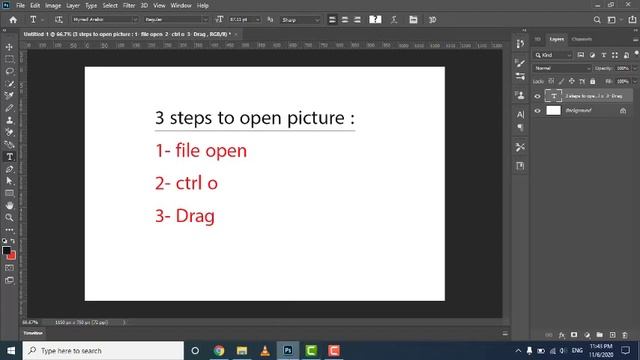Image resolution: width=640 pixels, height=360 pixels.
Task: Open the Edit Toolbar three-dots button
Action: click(x=9, y=230)
